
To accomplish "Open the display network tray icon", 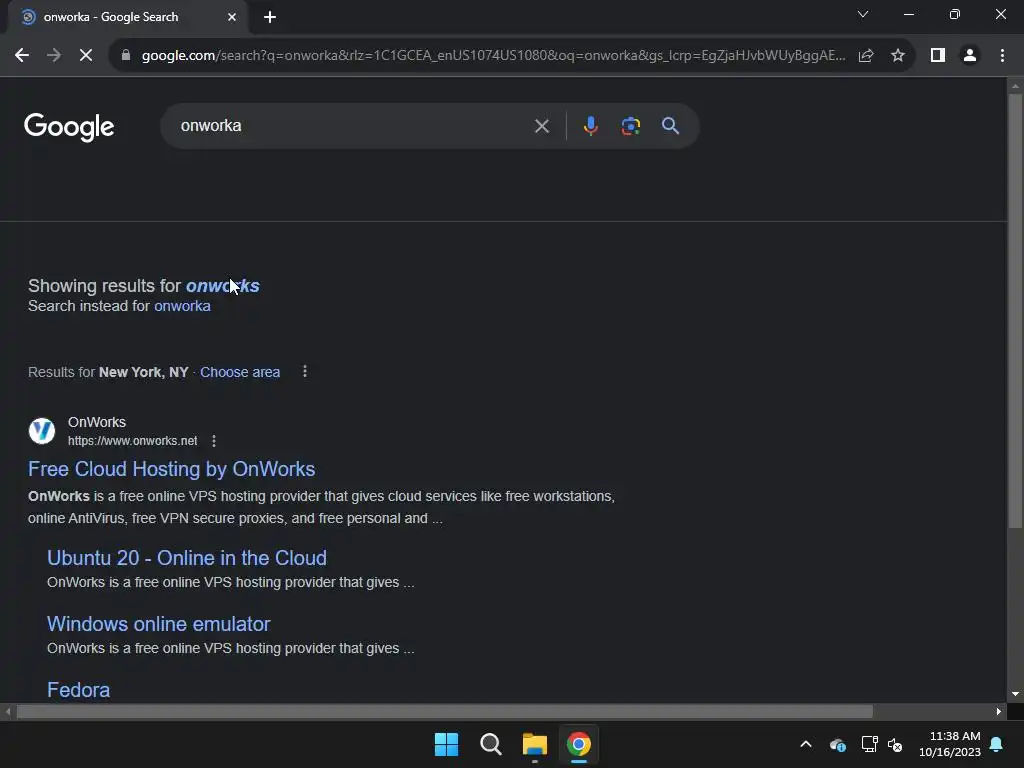I will 869,744.
